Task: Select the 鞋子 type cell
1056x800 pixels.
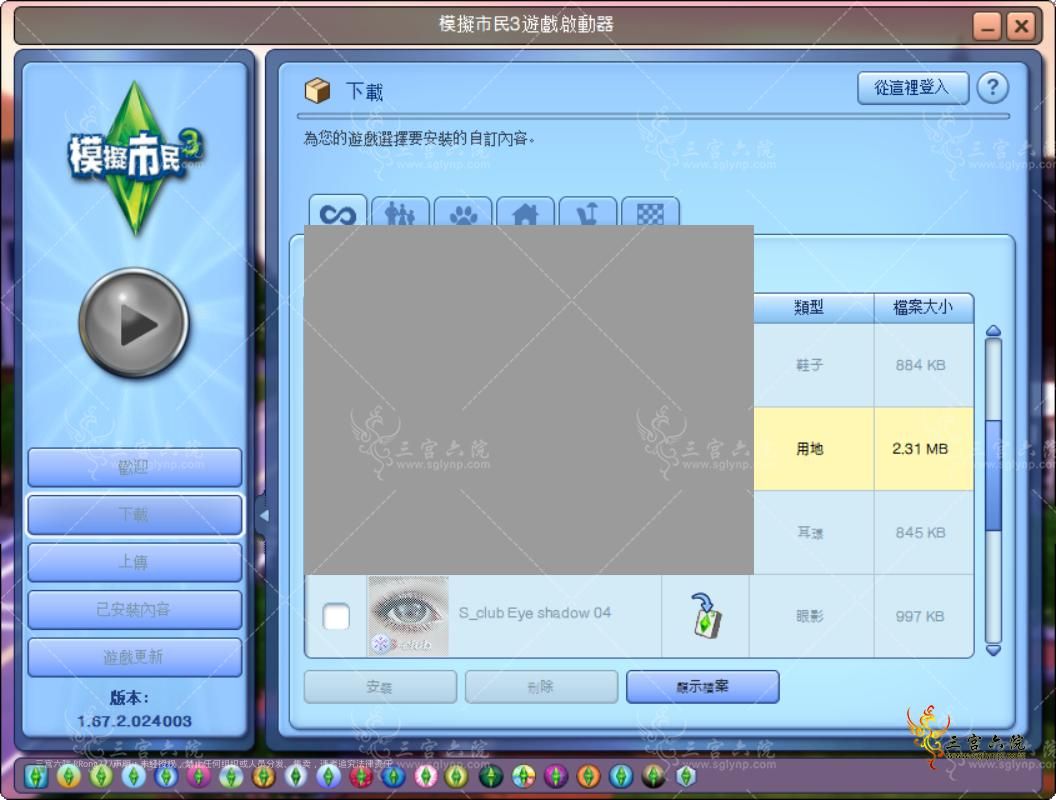Action: 814,365
